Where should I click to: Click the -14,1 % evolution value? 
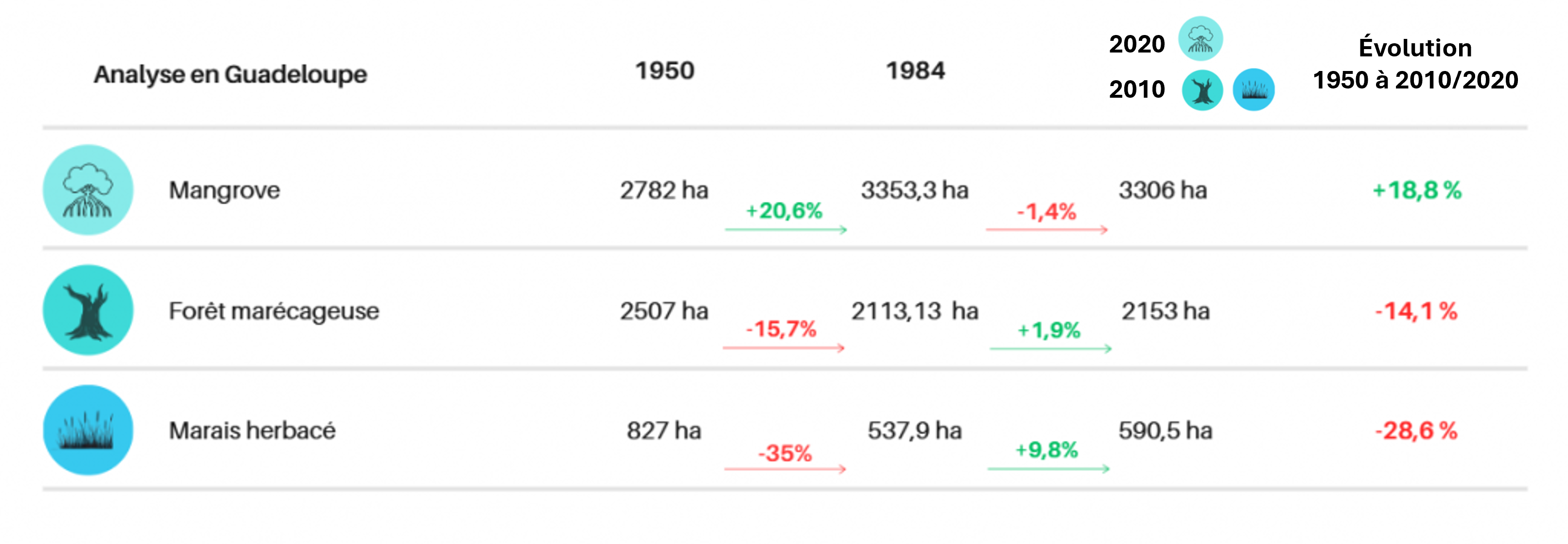tap(1416, 311)
